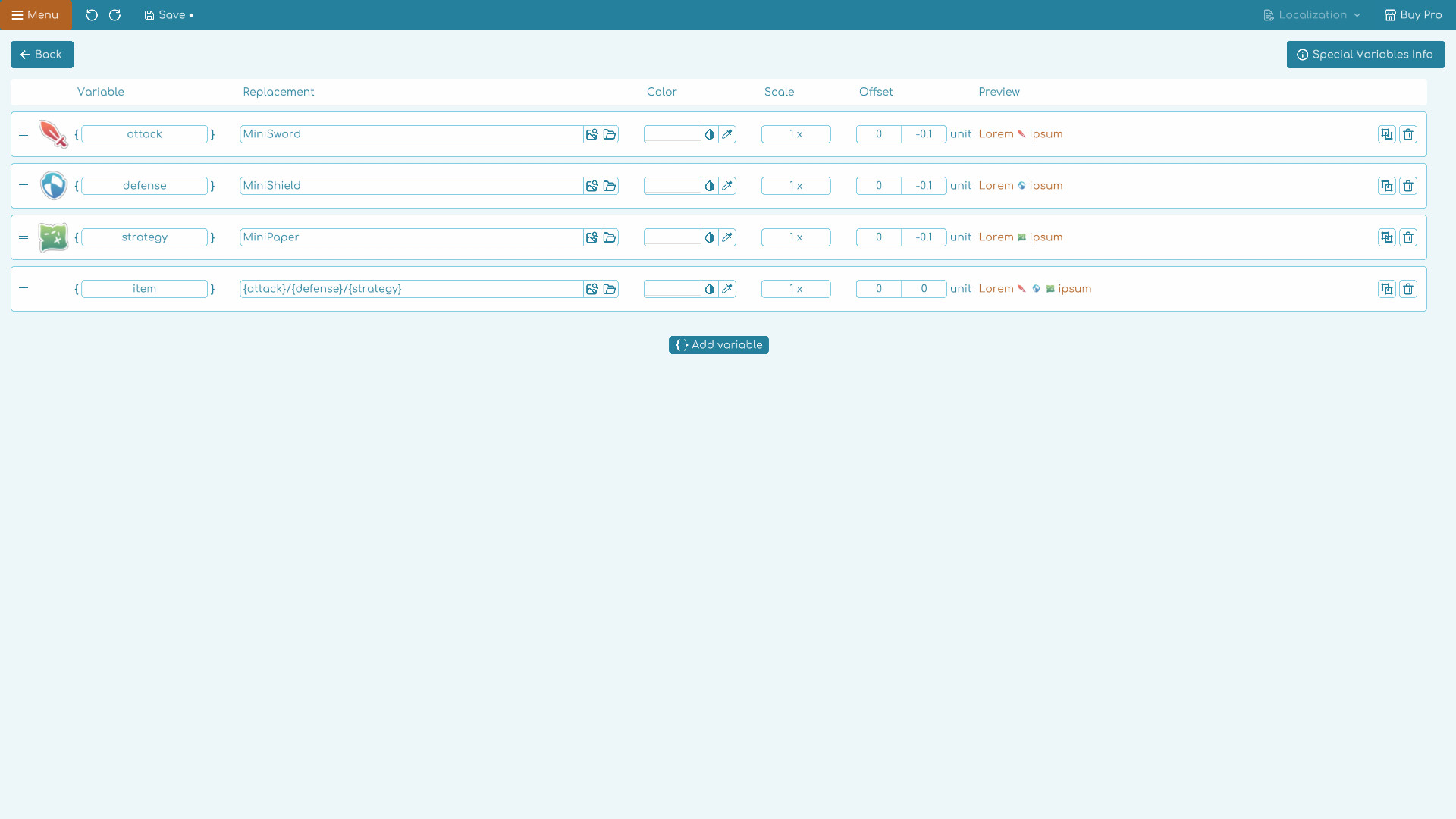Browse folder for the defense replacement image
1456x819 pixels.
[x=610, y=185]
